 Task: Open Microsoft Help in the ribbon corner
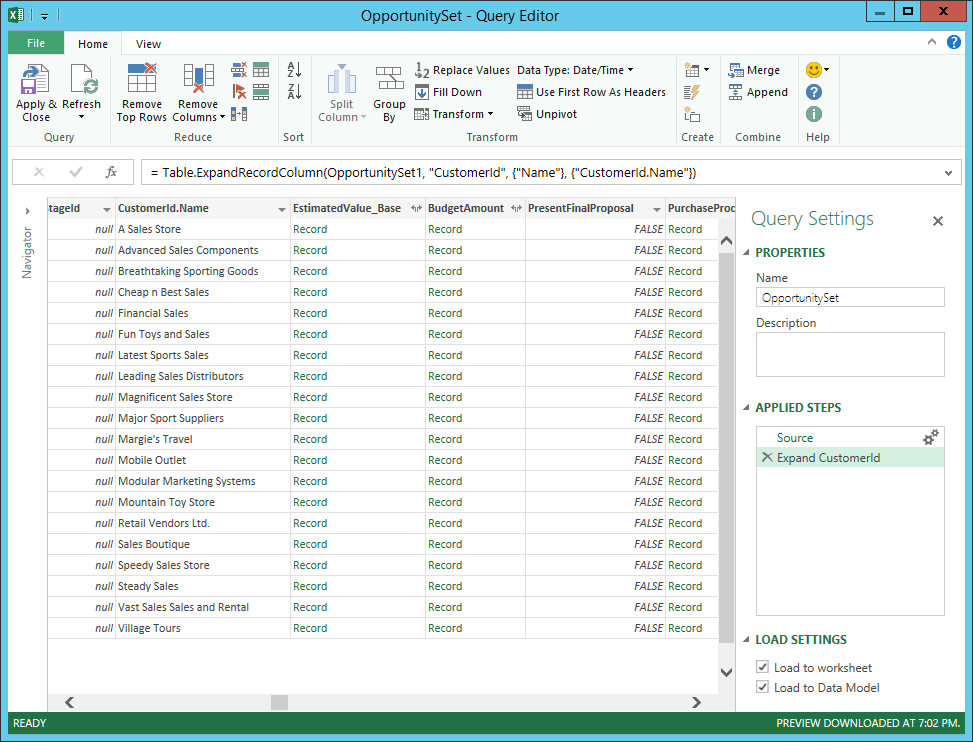pos(954,42)
